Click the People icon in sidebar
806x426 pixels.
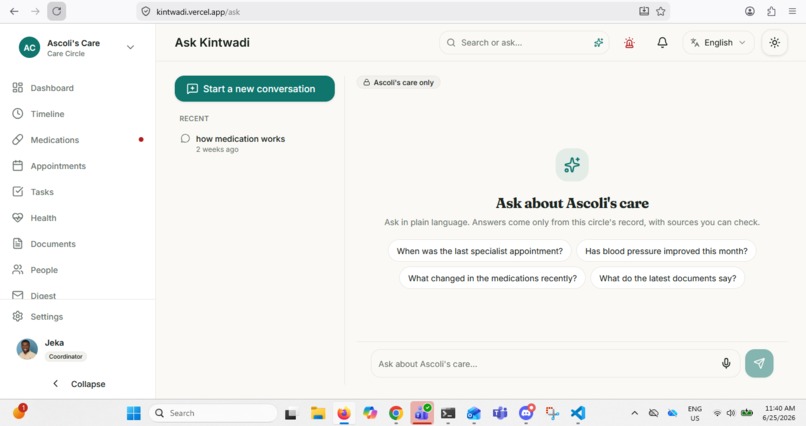point(17,270)
